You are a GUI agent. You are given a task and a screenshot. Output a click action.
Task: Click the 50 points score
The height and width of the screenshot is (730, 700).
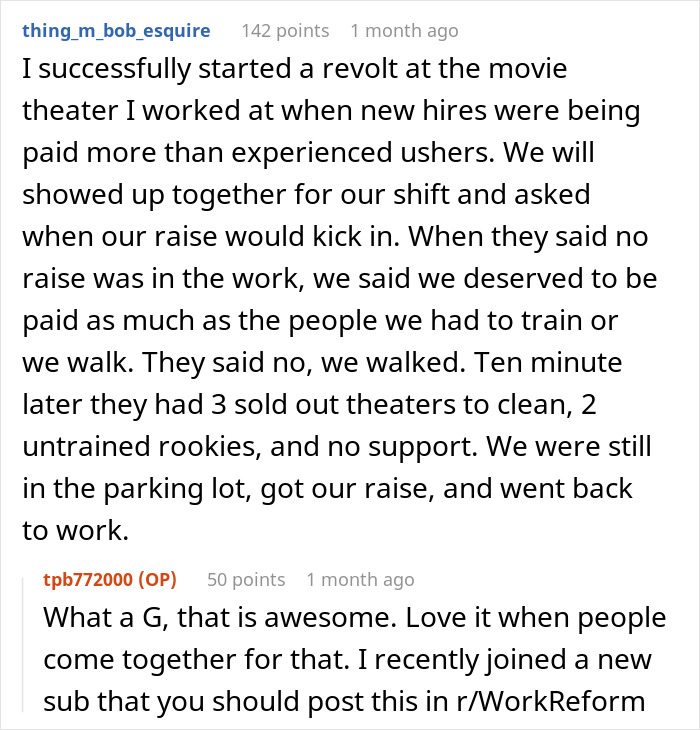[245, 580]
